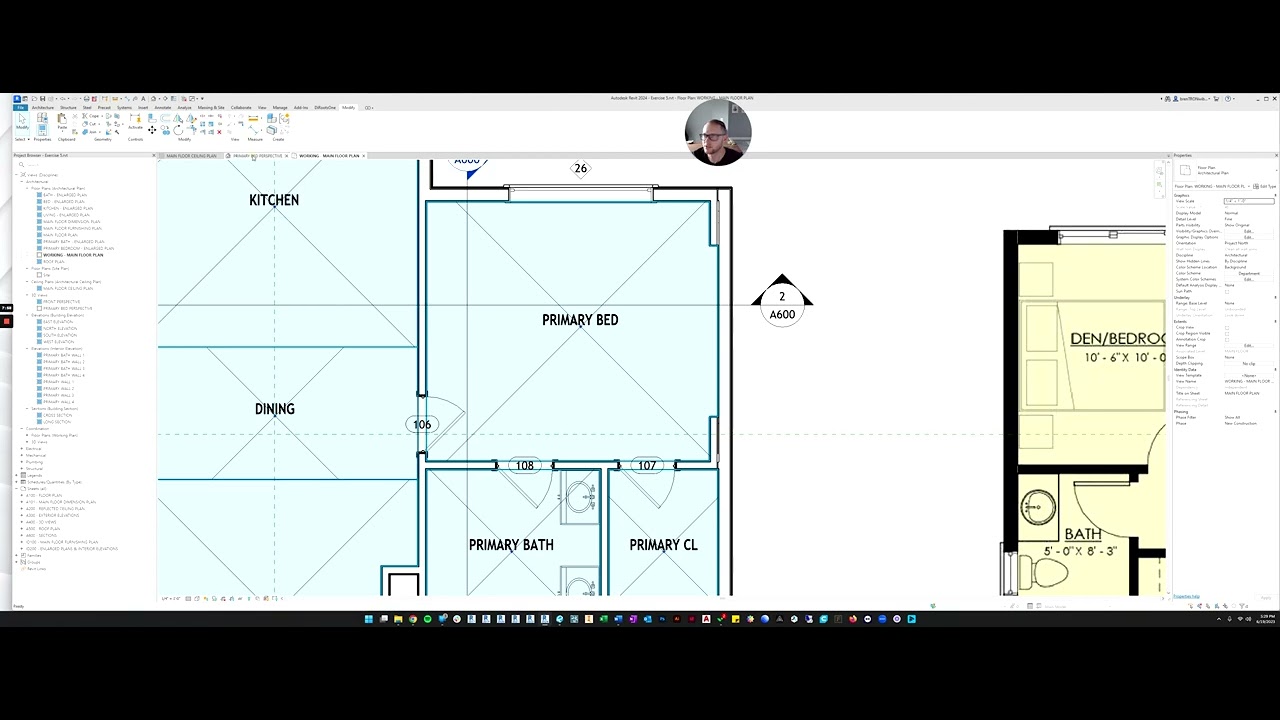
Task: Open ROOF PLAN view in Project Browser
Action: coord(53,262)
